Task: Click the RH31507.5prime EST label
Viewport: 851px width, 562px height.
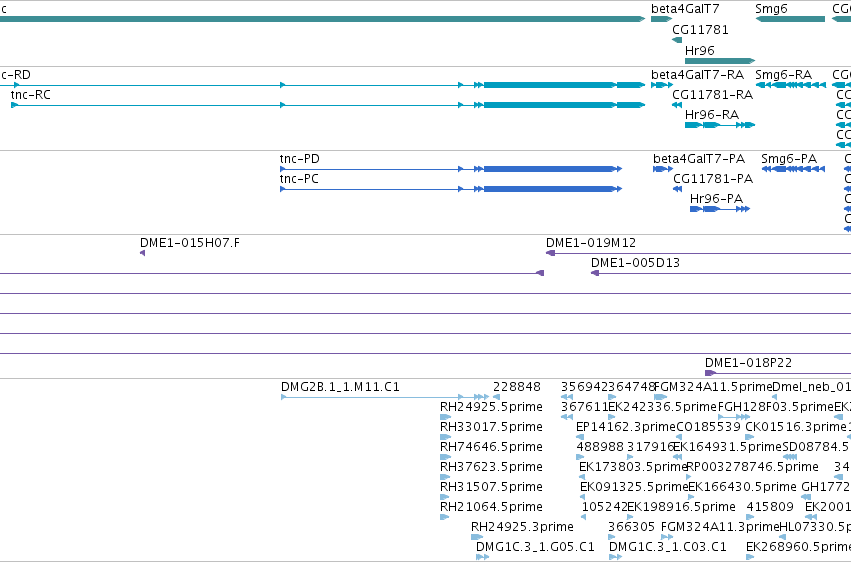Action: 491,488
